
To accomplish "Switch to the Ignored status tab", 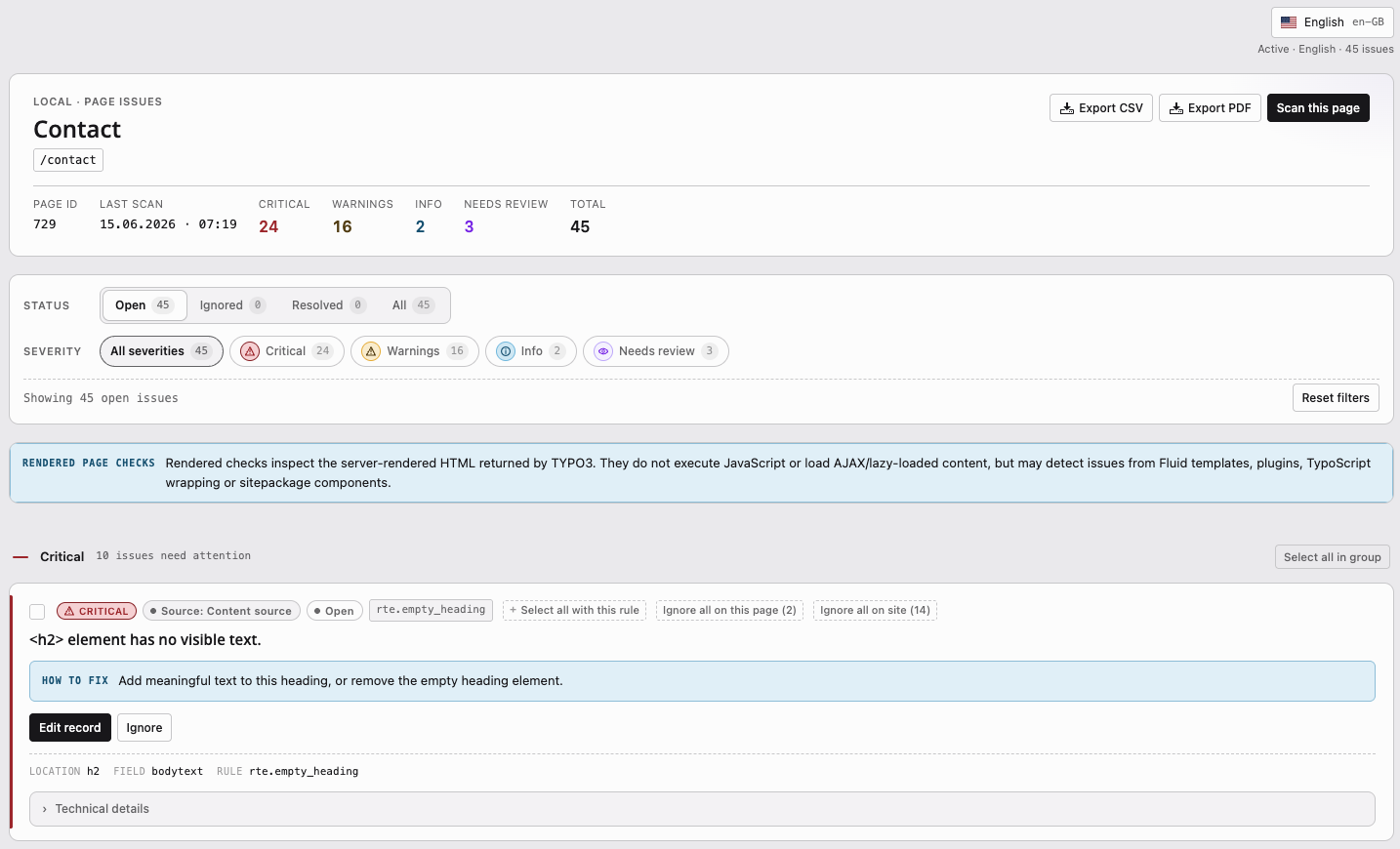I will [232, 305].
